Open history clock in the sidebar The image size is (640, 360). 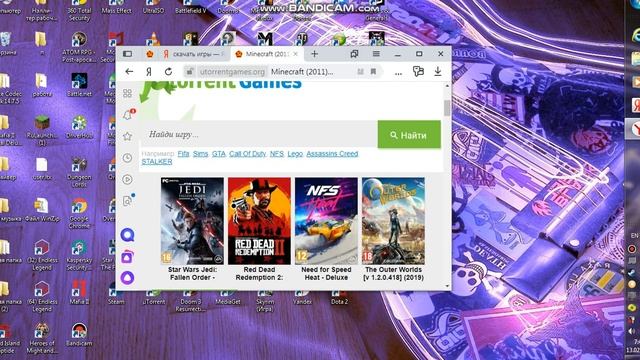point(127,158)
